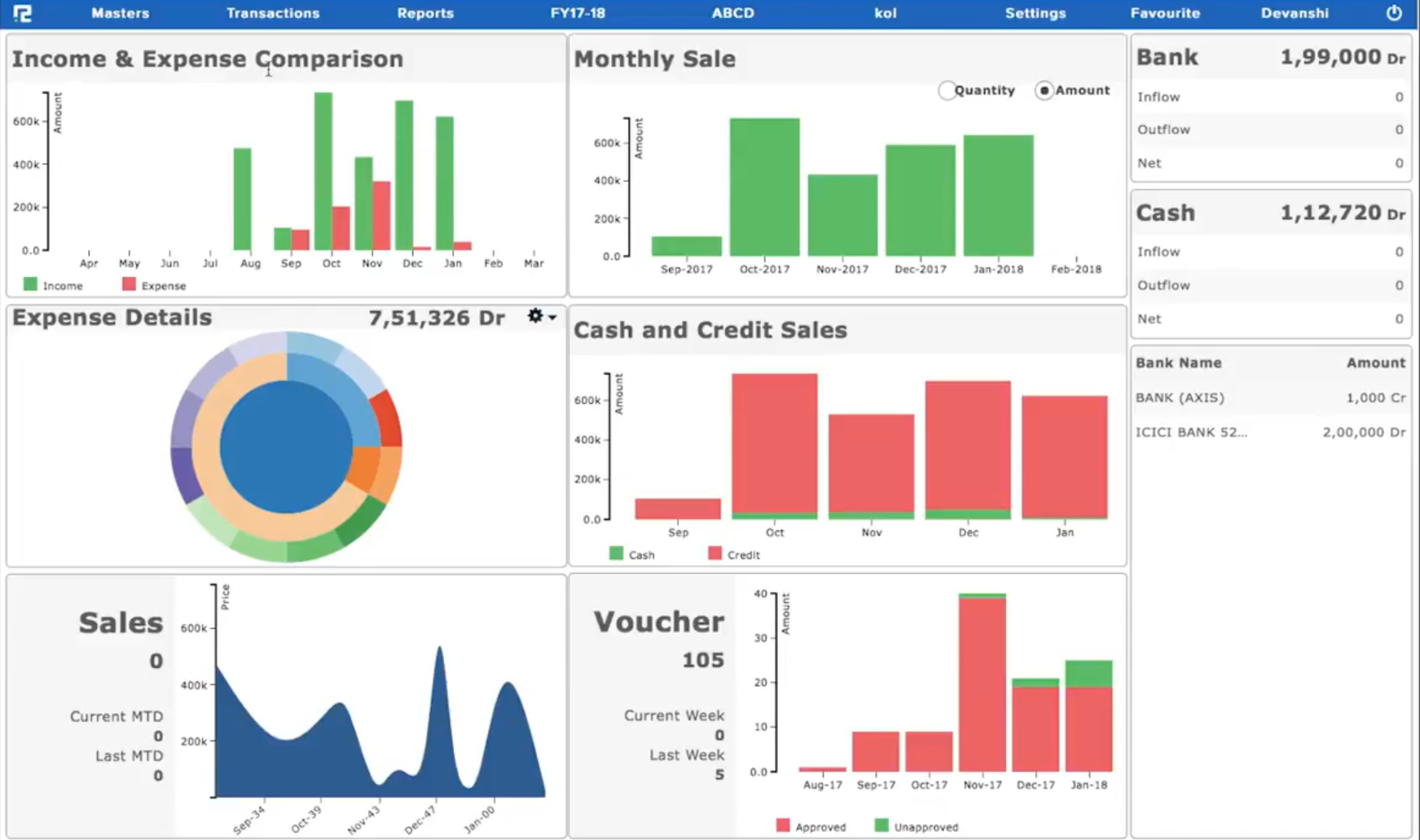Click the red Expense legend icon

(x=128, y=284)
